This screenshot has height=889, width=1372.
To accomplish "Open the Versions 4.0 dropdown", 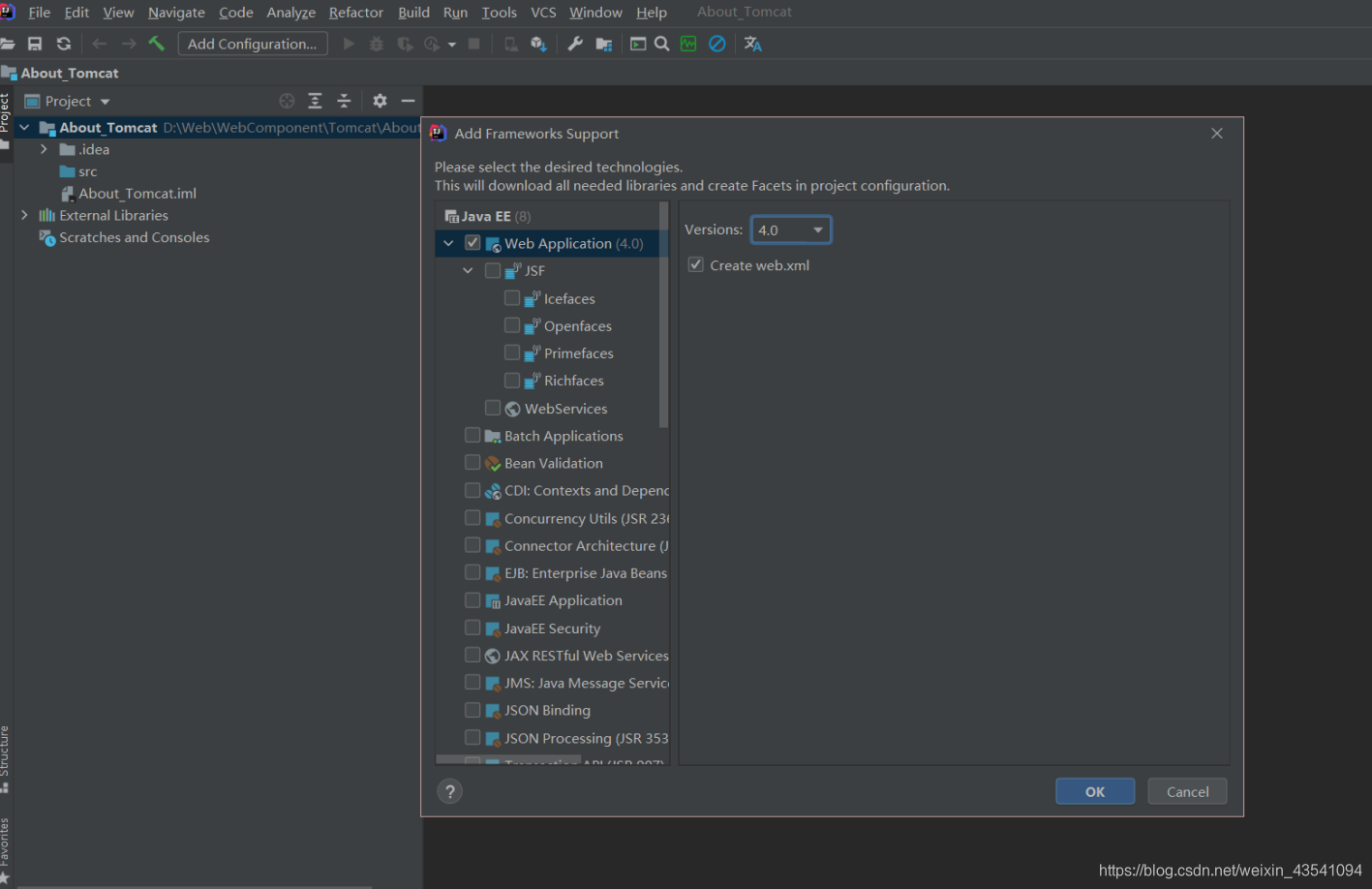I will pos(791,230).
